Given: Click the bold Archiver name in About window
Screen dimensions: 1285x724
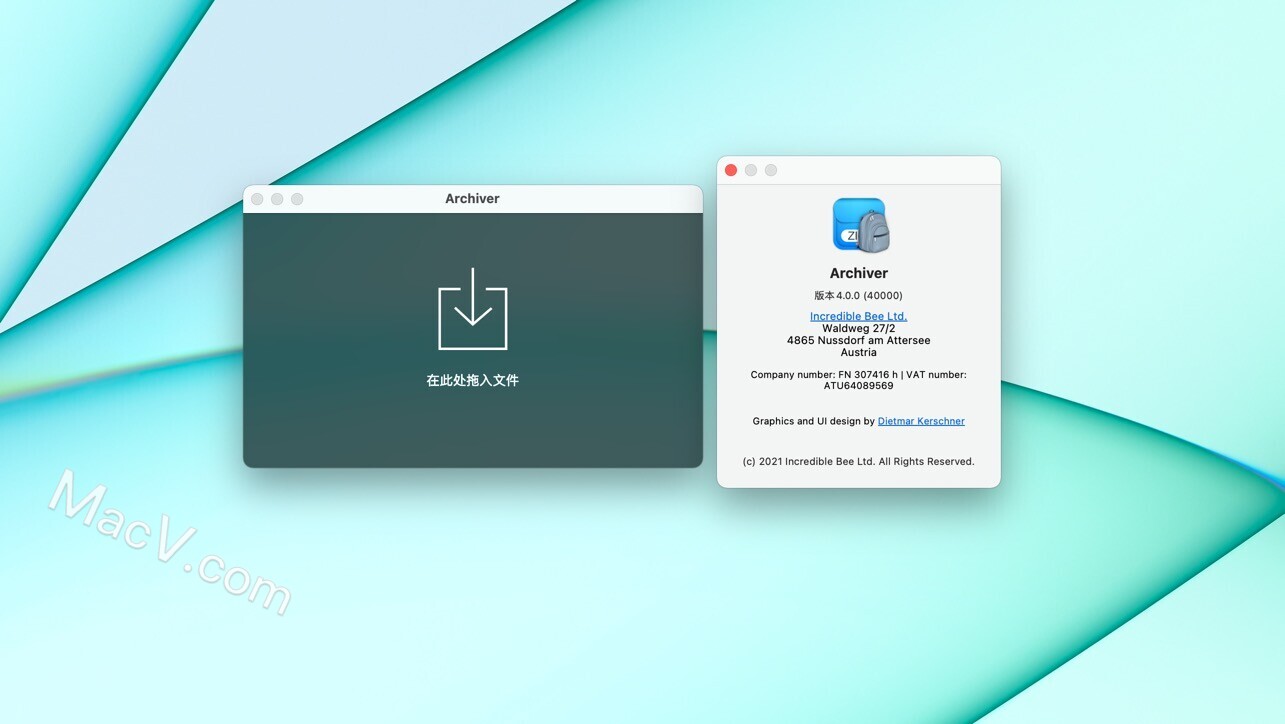Looking at the screenshot, I should (x=859, y=273).
